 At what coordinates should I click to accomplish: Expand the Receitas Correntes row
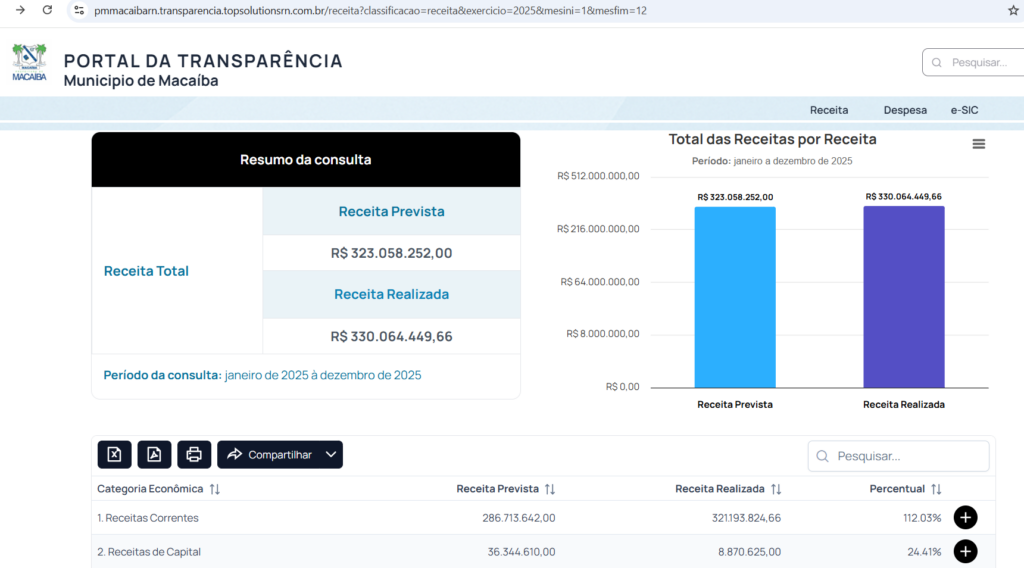pyautogui.click(x=965, y=518)
